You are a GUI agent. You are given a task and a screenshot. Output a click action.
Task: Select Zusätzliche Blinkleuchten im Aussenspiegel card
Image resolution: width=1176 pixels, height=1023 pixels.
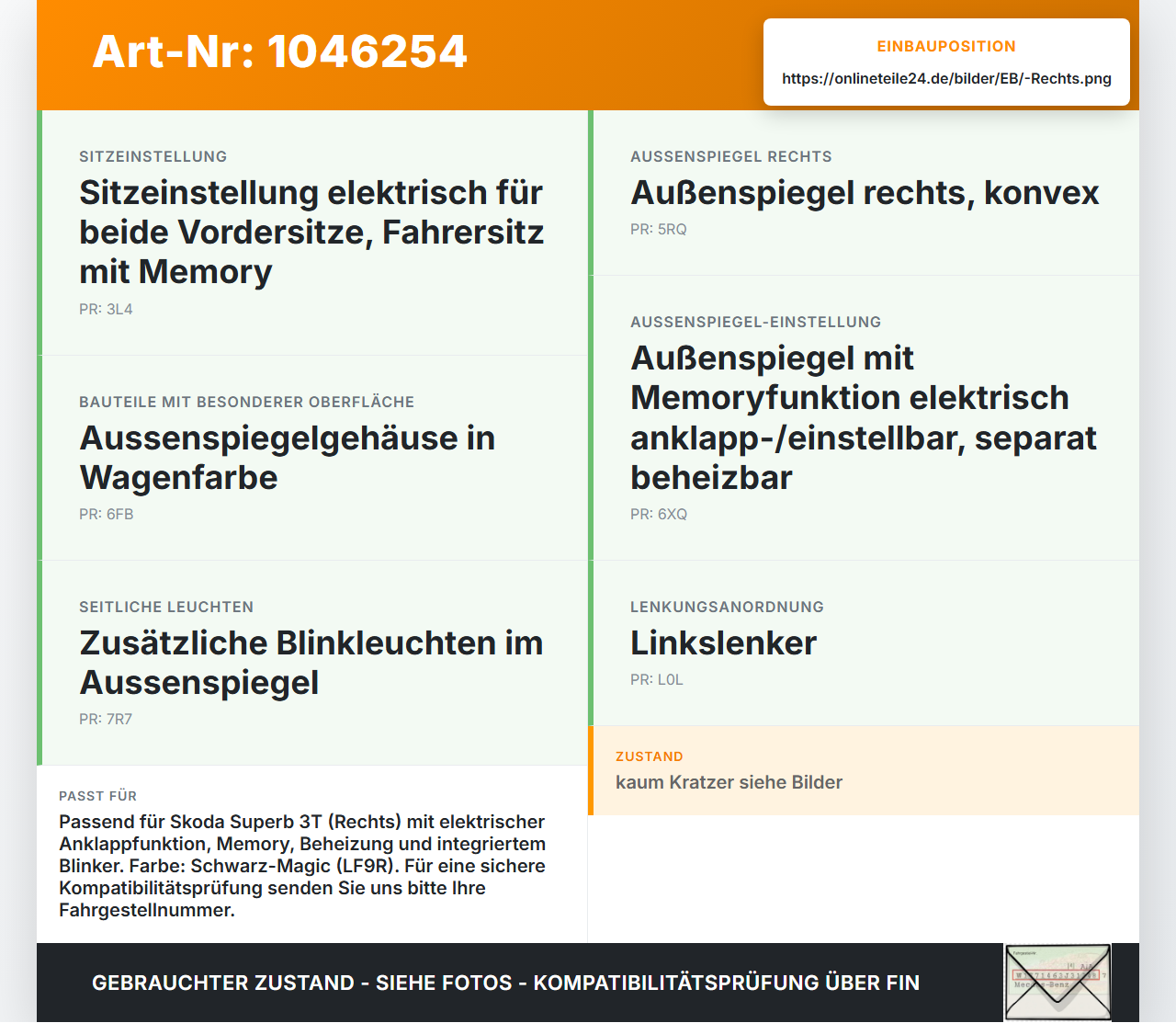click(x=312, y=663)
